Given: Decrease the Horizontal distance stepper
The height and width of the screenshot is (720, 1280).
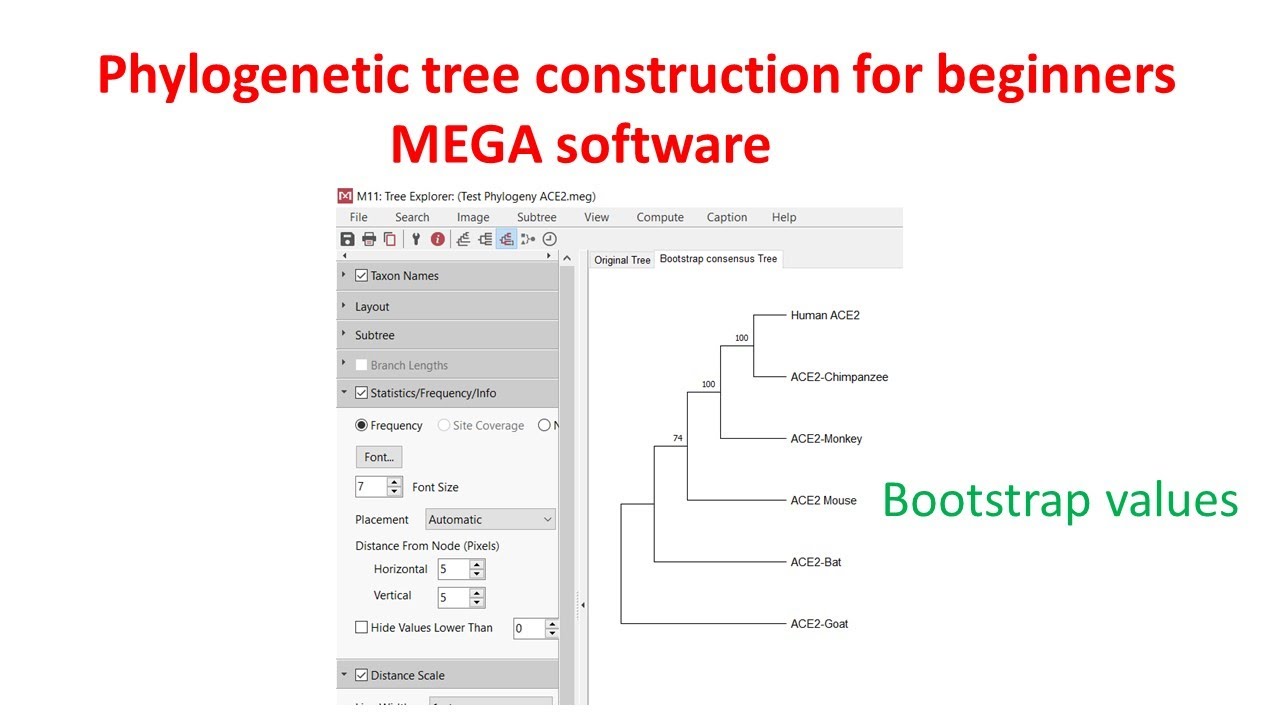Looking at the screenshot, I should [x=477, y=574].
